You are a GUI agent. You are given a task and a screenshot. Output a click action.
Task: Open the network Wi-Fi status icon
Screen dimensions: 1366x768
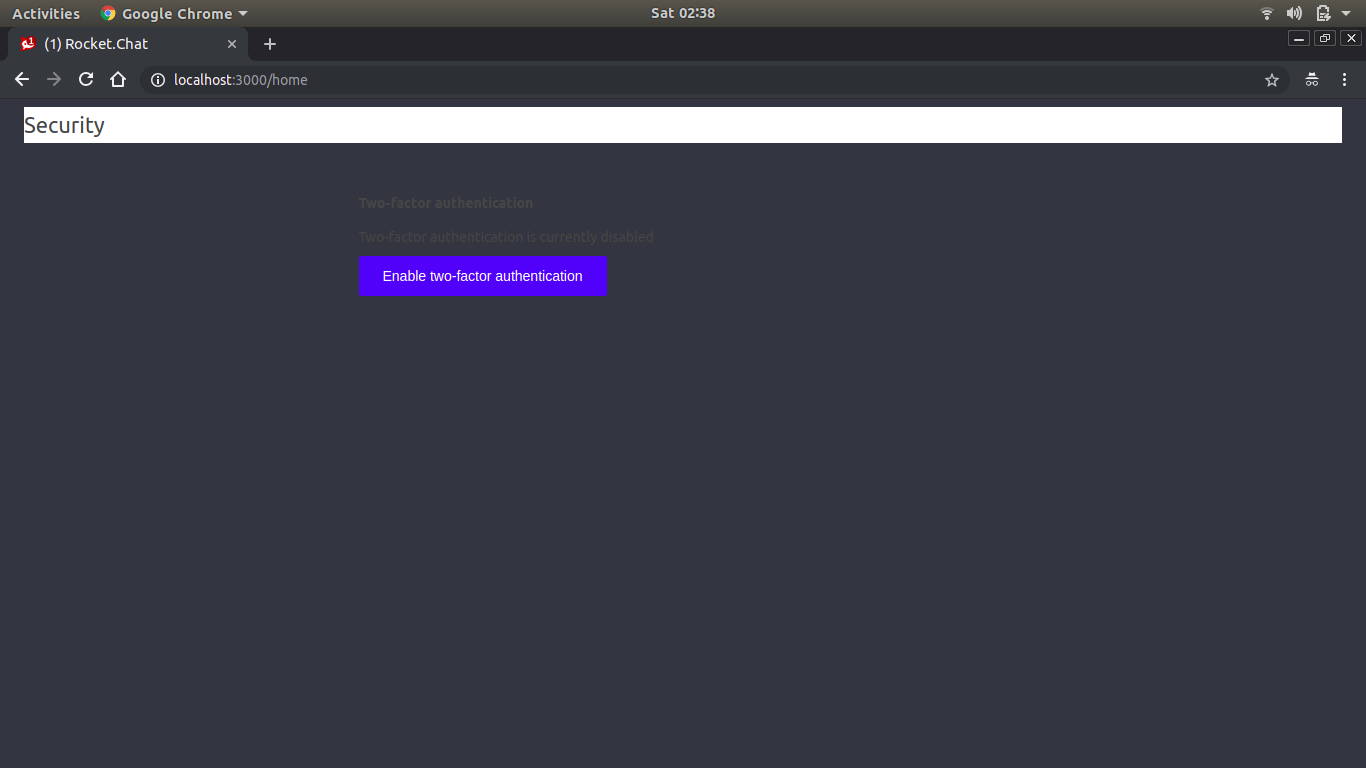(1266, 13)
